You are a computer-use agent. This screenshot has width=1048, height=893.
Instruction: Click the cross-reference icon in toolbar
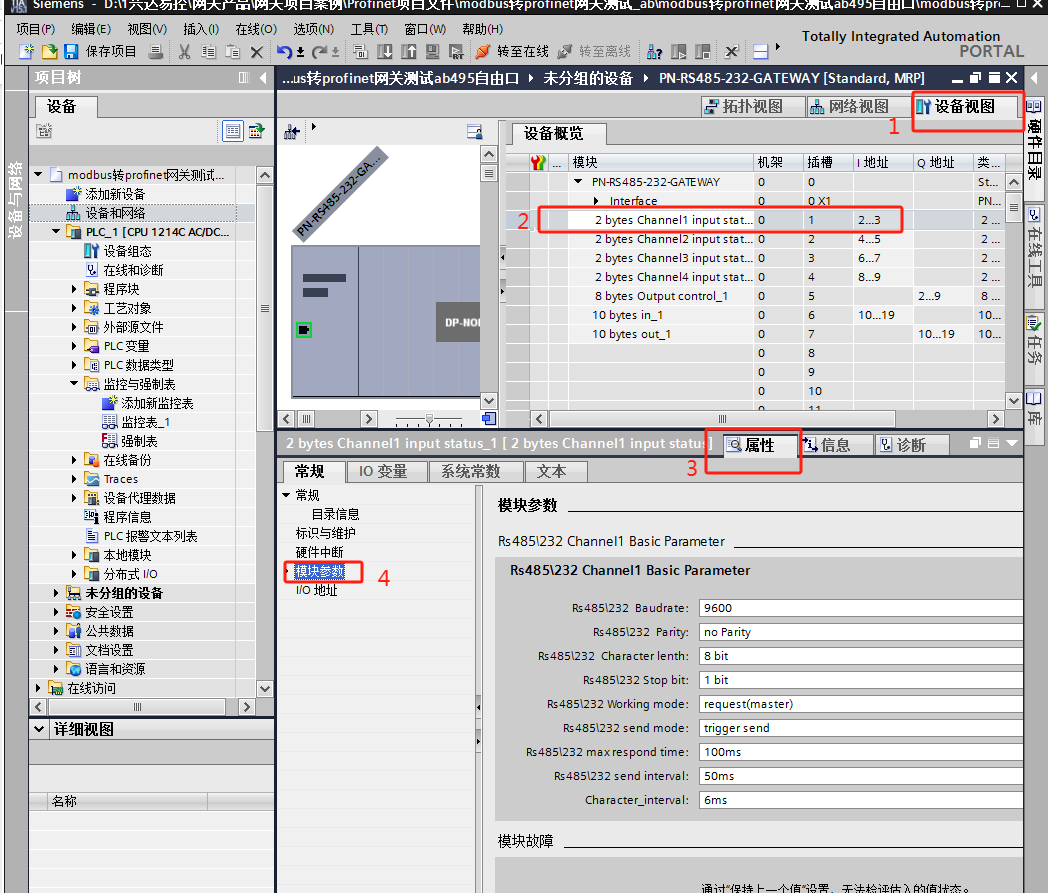click(732, 51)
